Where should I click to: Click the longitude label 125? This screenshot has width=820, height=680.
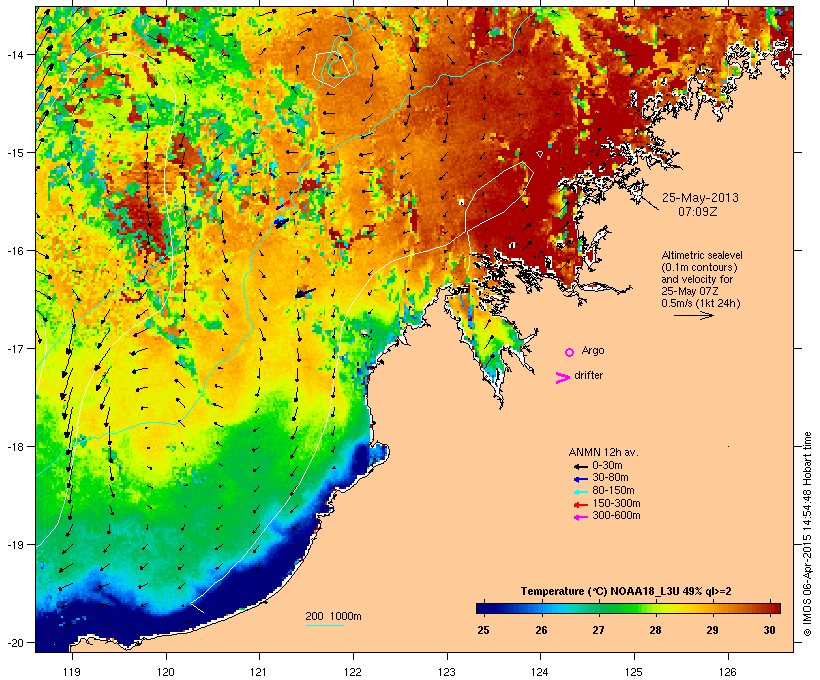tap(634, 672)
